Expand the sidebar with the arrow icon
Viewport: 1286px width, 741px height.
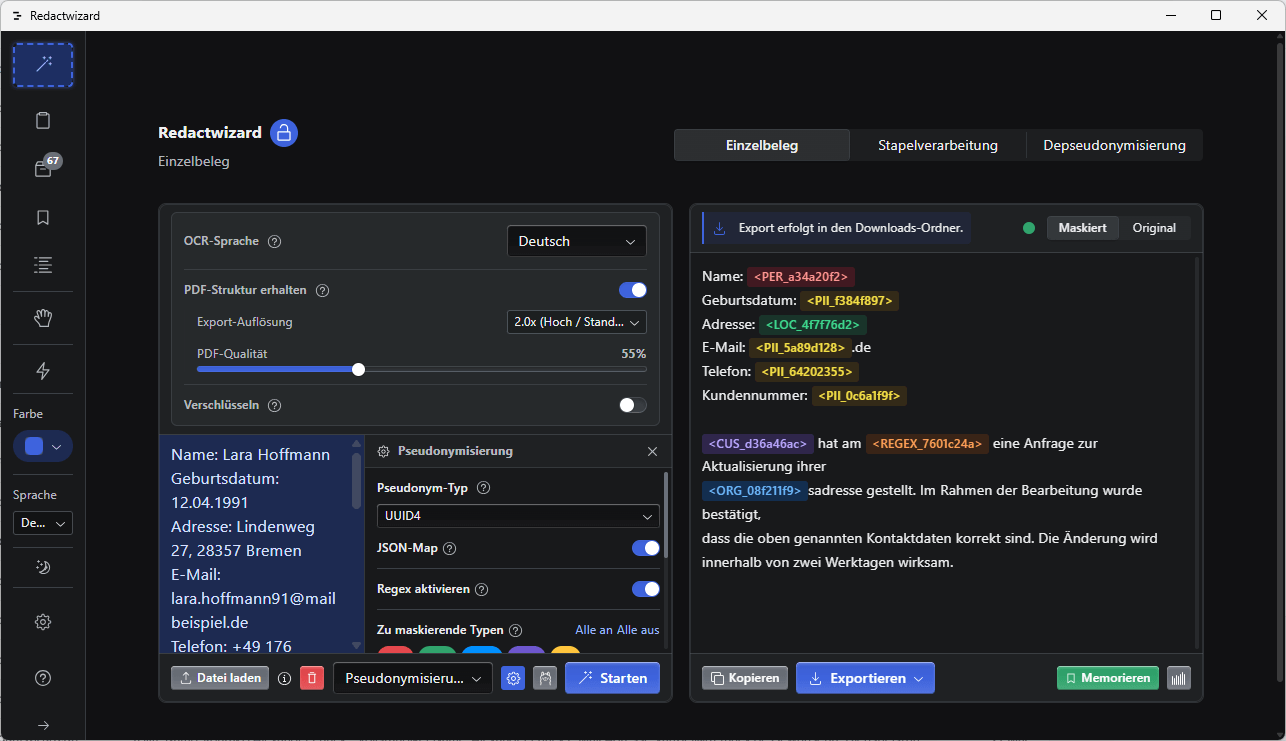(43, 725)
